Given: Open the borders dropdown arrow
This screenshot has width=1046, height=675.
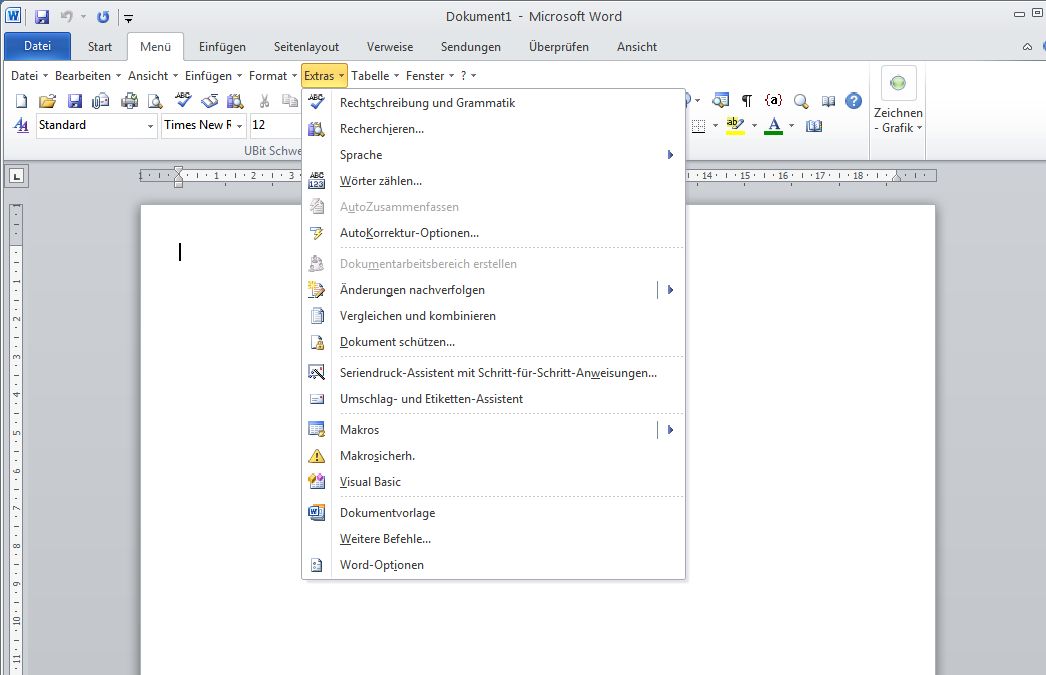Looking at the screenshot, I should coord(715,125).
